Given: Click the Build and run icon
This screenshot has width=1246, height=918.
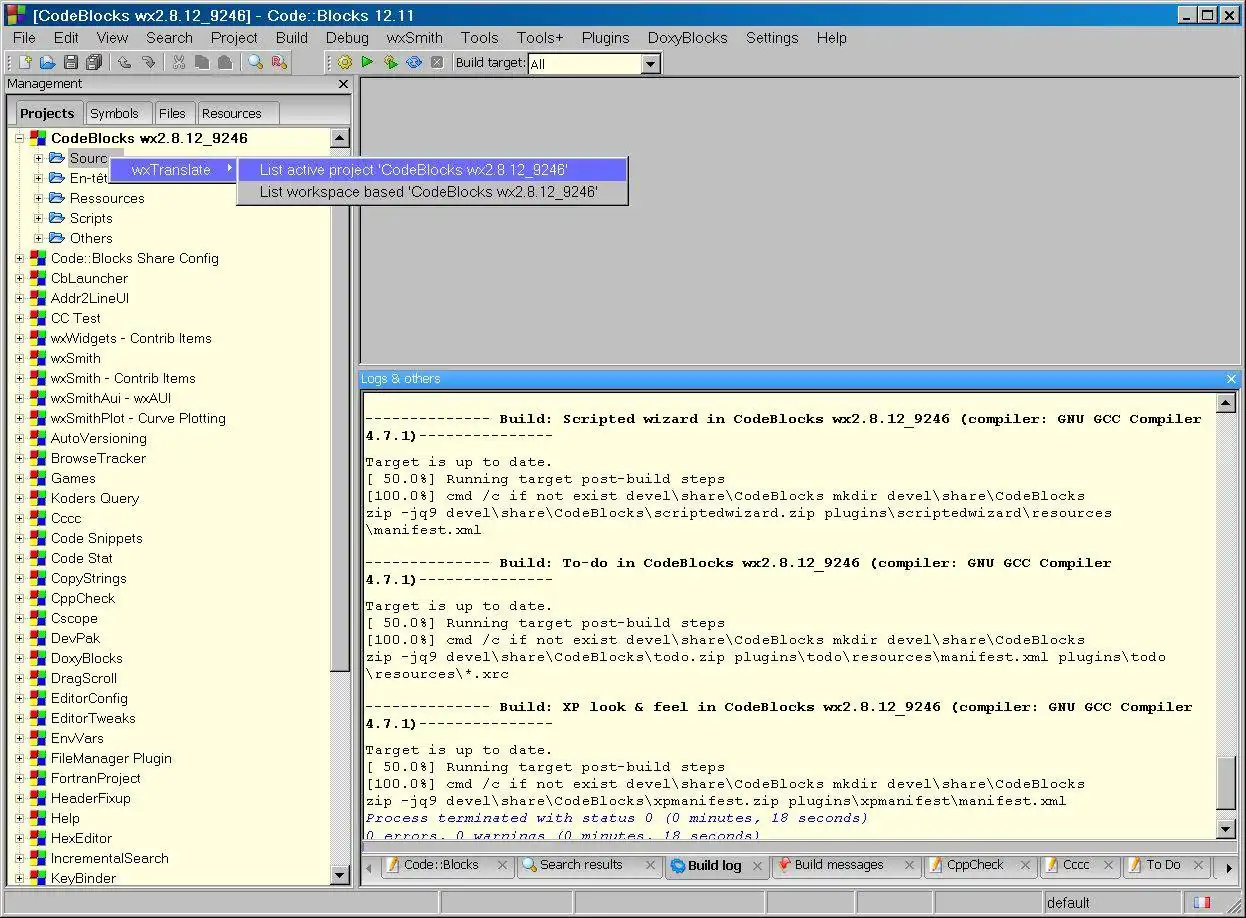Looking at the screenshot, I should click(x=390, y=63).
